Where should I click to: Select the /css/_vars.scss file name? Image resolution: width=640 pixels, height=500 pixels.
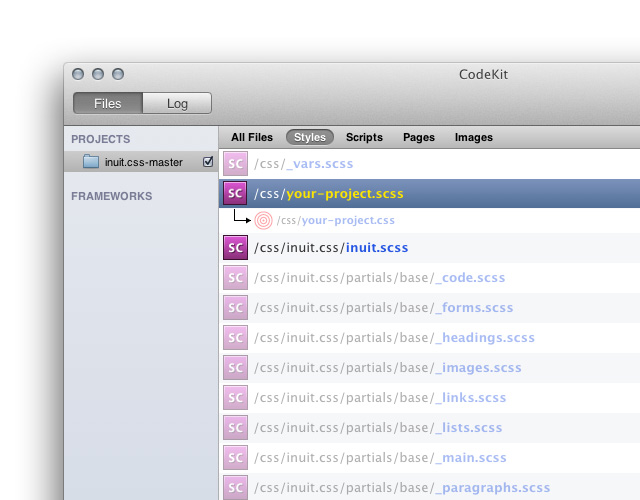click(x=303, y=164)
